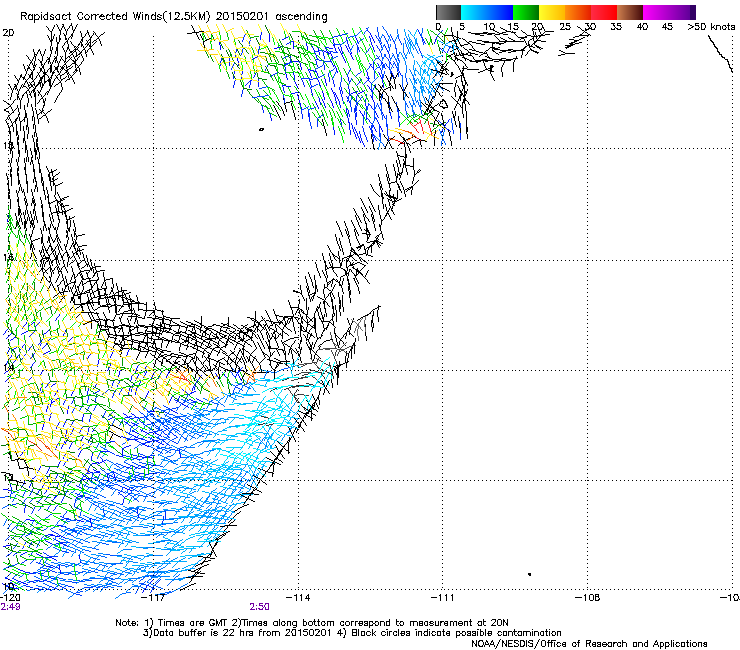Click the green 15-20 knots legend segment
The image size is (740, 650).
tap(526, 12)
